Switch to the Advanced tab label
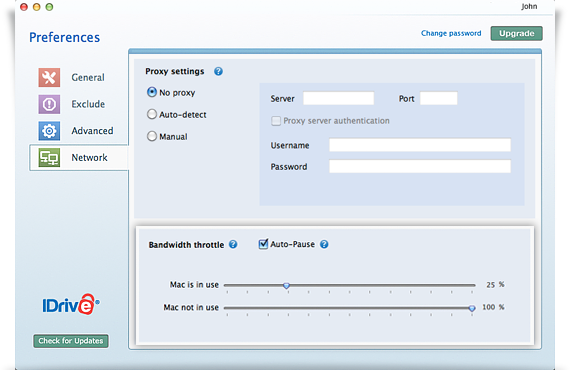 click(92, 131)
